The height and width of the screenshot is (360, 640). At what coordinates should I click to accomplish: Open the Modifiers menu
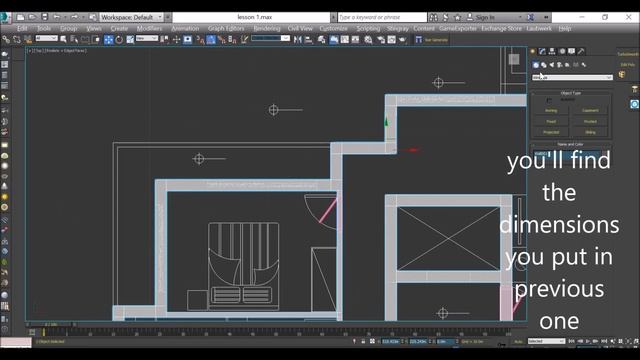[x=149, y=29]
